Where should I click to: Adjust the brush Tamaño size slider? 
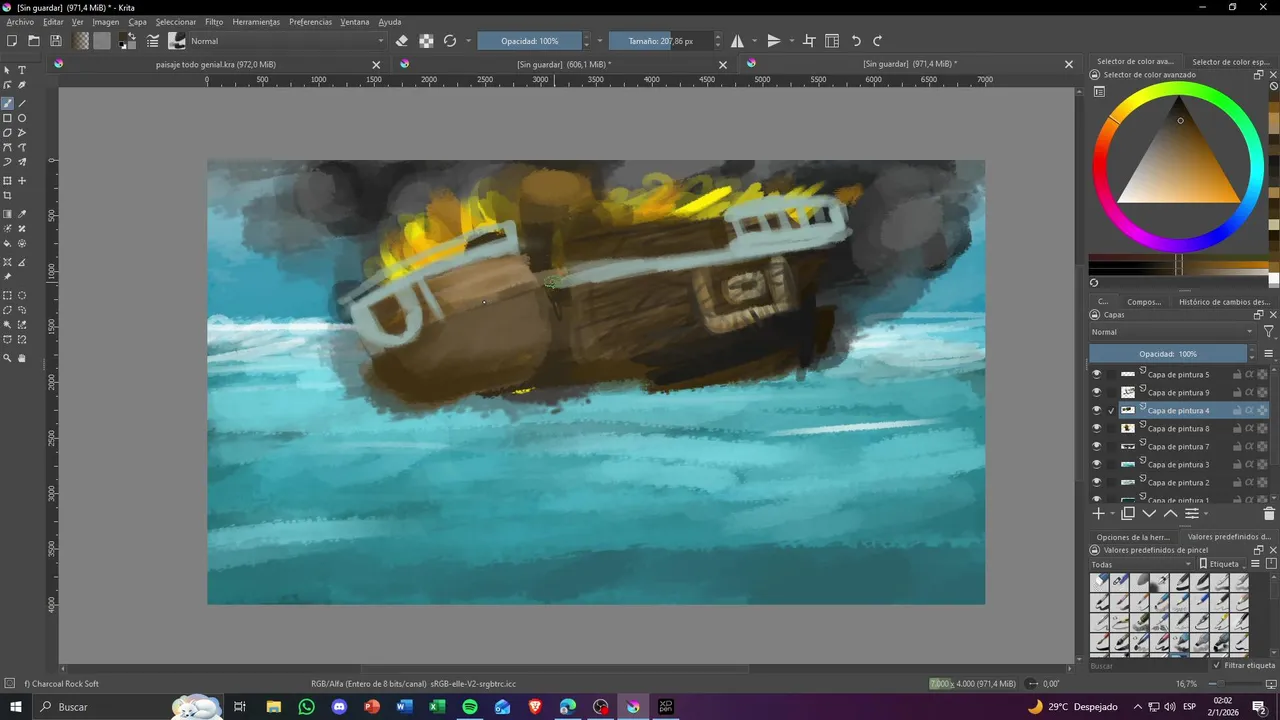660,41
